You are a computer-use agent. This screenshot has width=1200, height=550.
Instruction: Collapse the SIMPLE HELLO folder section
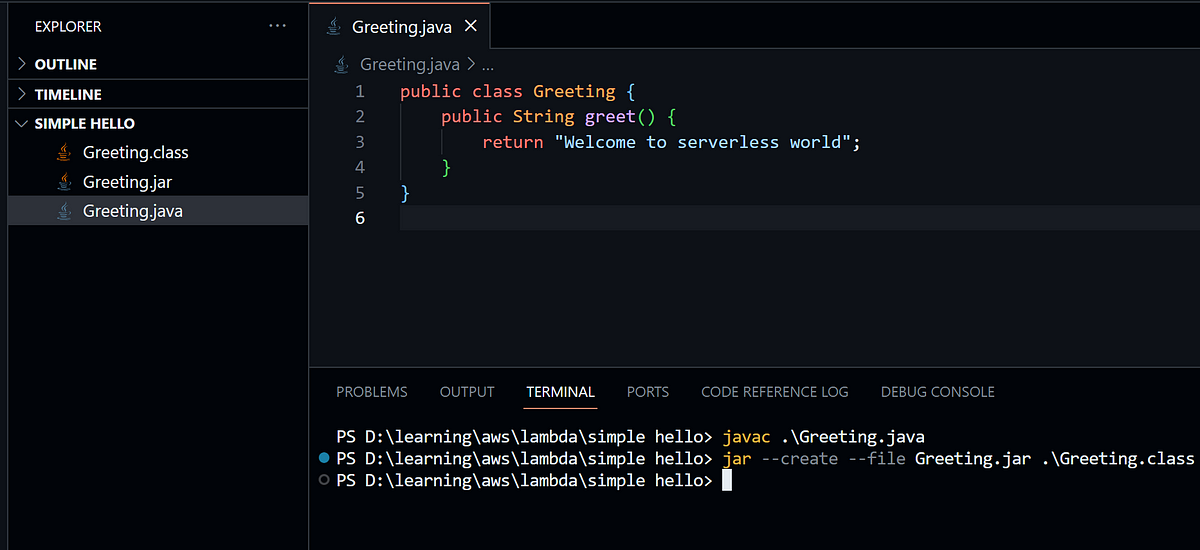pyautogui.click(x=158, y=123)
